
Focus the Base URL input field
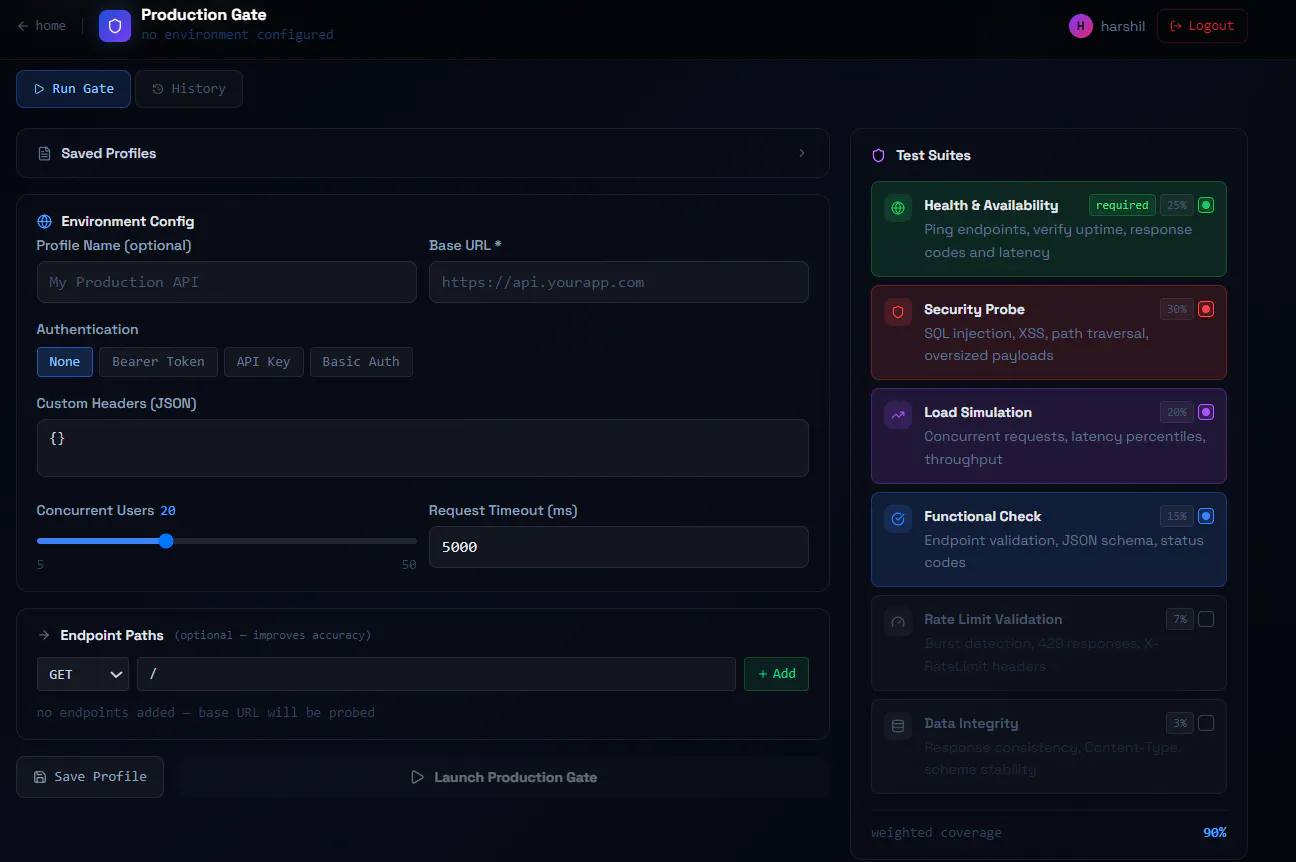(x=619, y=282)
